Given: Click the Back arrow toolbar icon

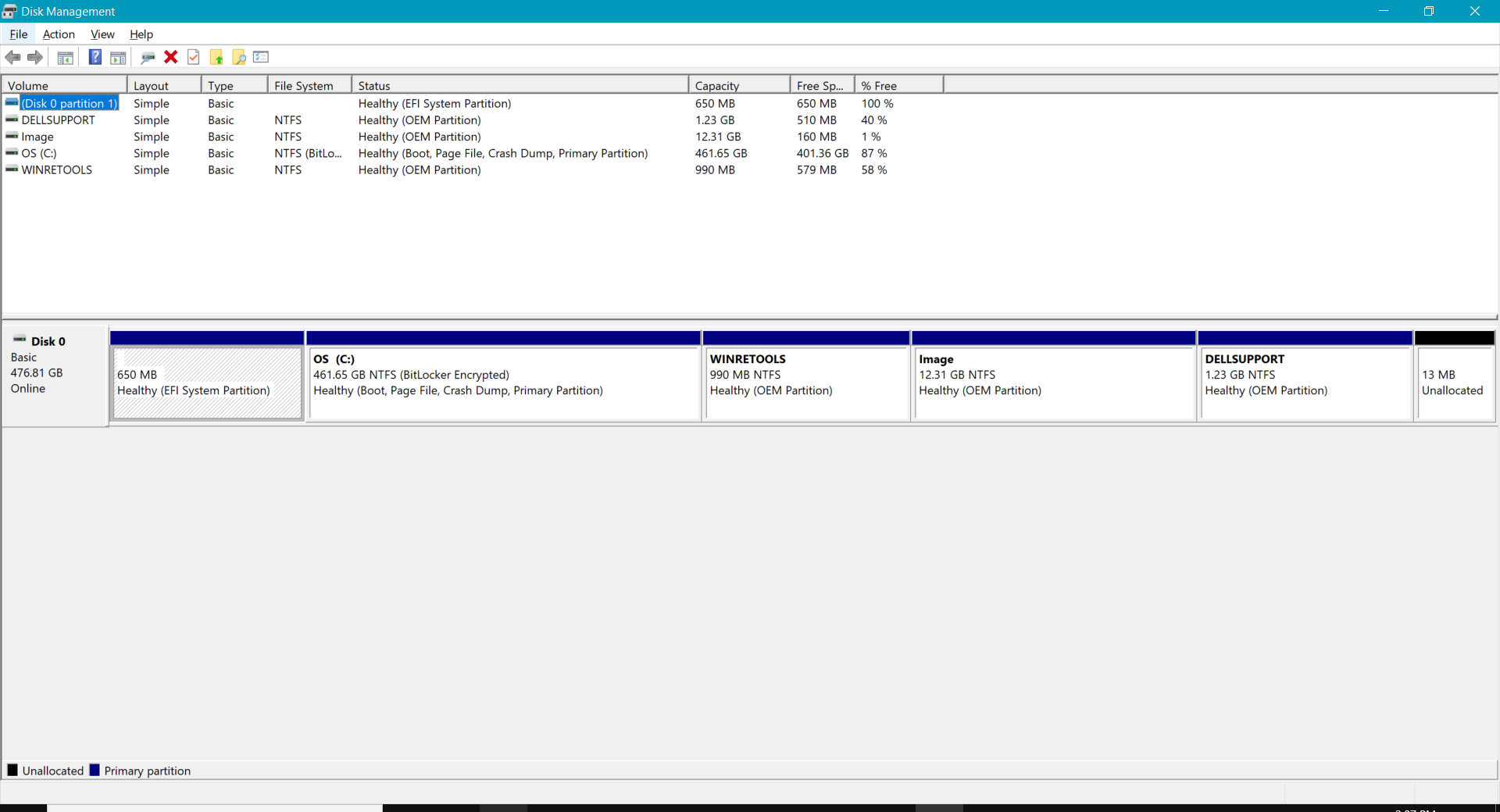Looking at the screenshot, I should pos(13,57).
